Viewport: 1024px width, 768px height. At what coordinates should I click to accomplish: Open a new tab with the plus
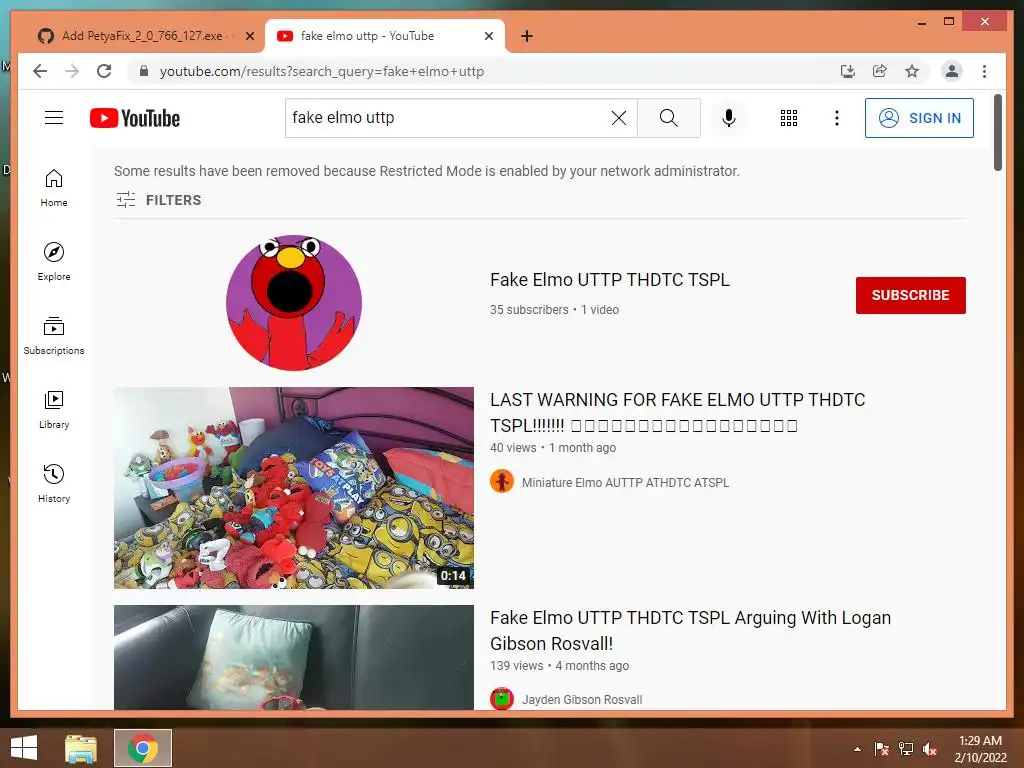coord(527,36)
